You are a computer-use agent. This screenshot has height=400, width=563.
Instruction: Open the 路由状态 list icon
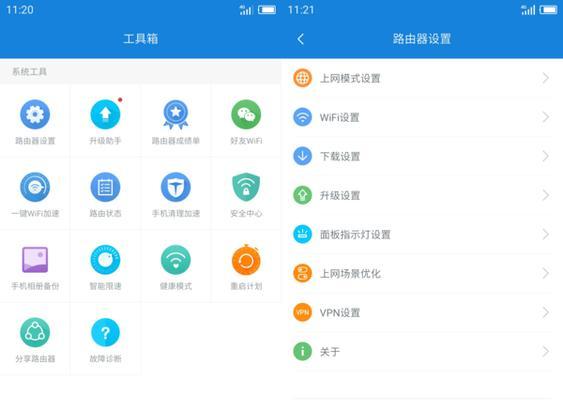pos(105,187)
